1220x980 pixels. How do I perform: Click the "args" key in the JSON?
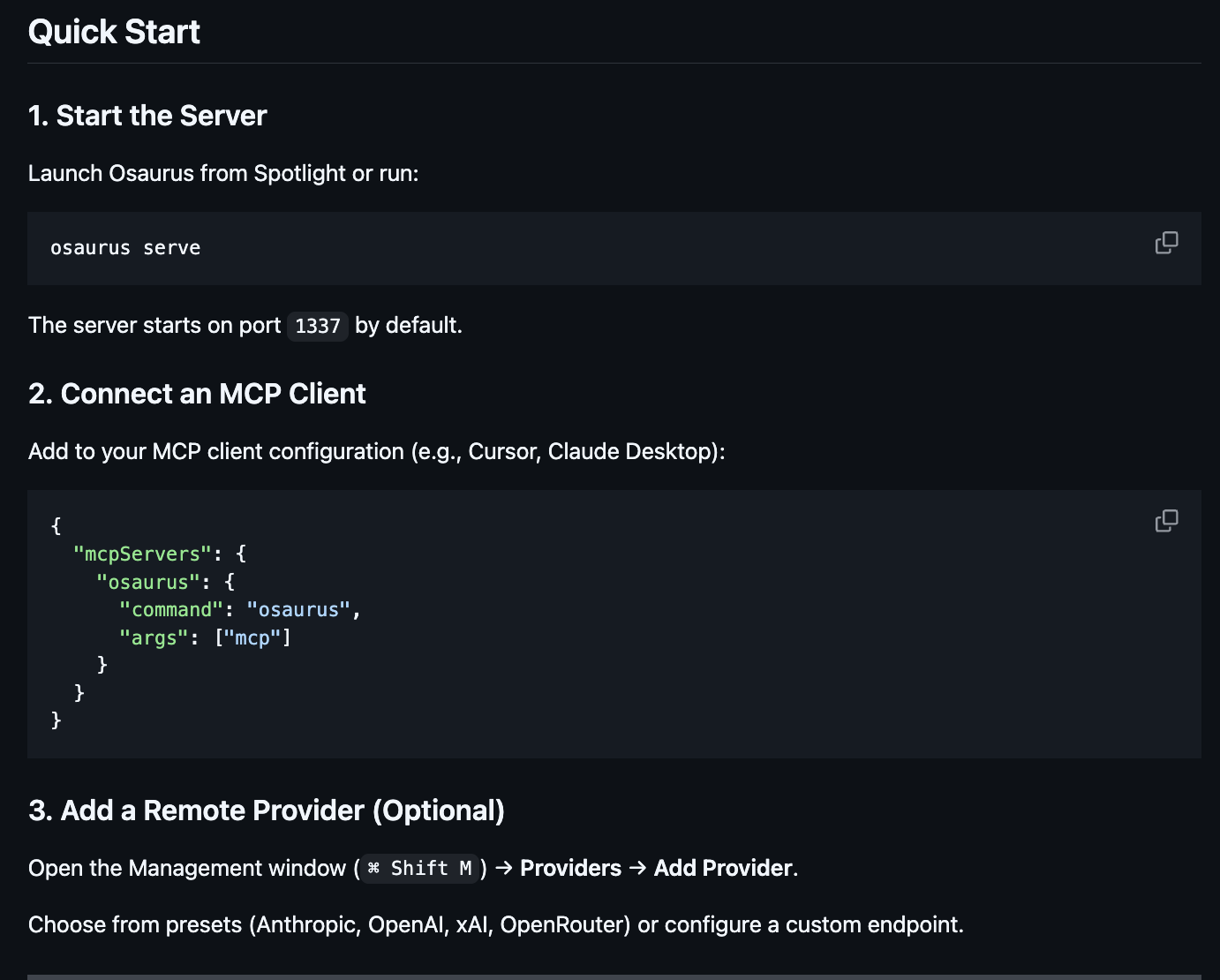[x=154, y=638]
